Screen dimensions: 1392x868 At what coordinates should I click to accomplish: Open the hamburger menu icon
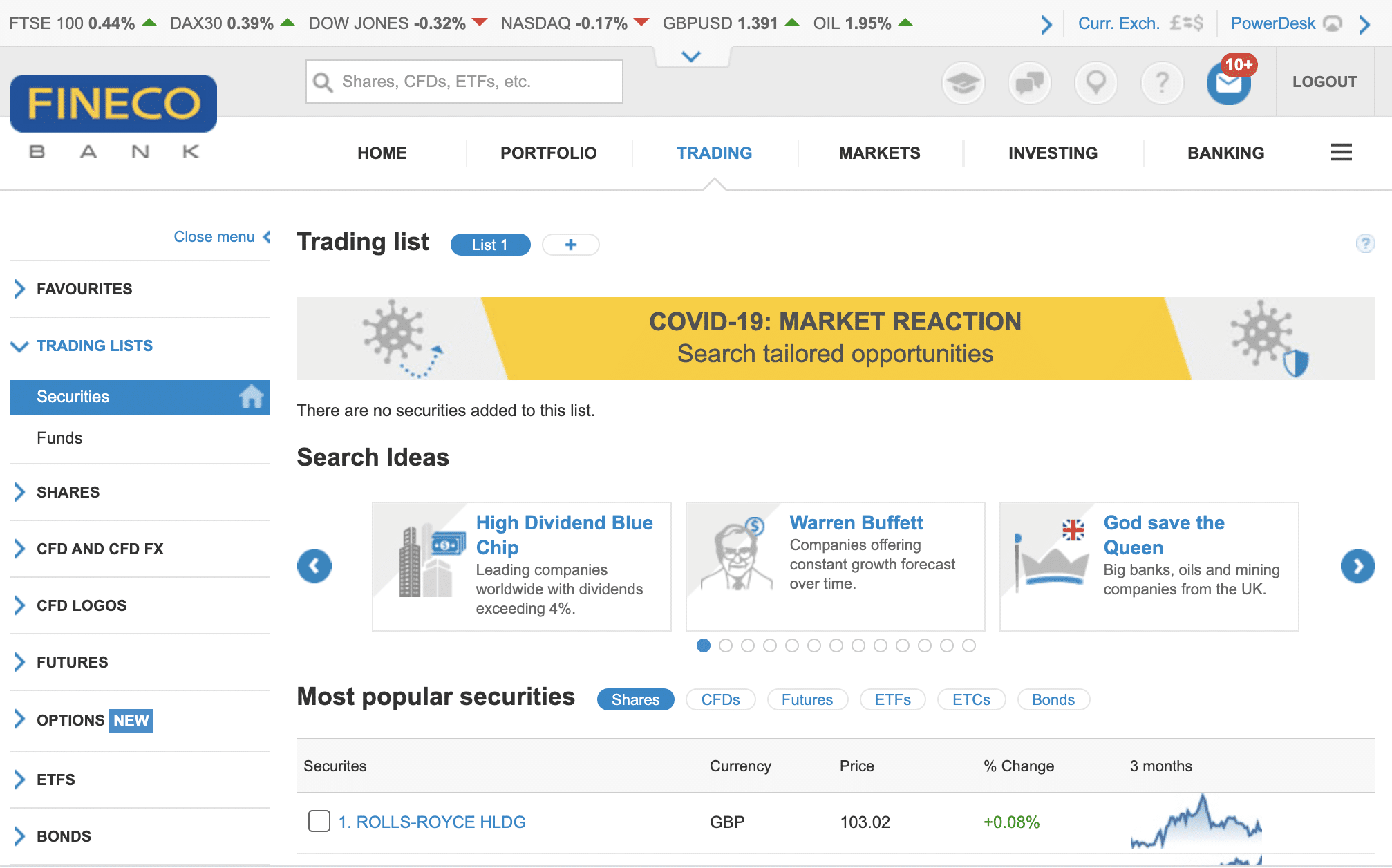(x=1341, y=153)
